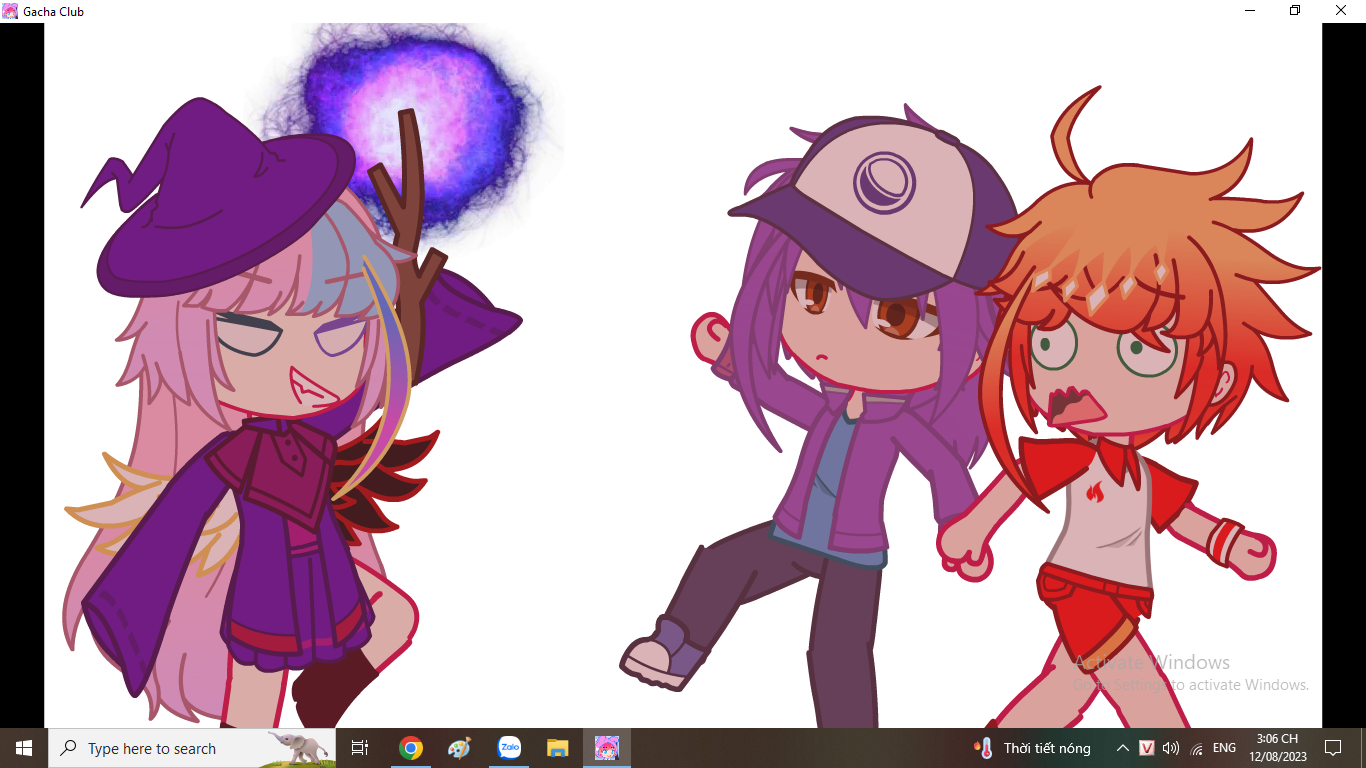The image size is (1366, 768).
Task: Open the notification action center
Action: [1332, 748]
